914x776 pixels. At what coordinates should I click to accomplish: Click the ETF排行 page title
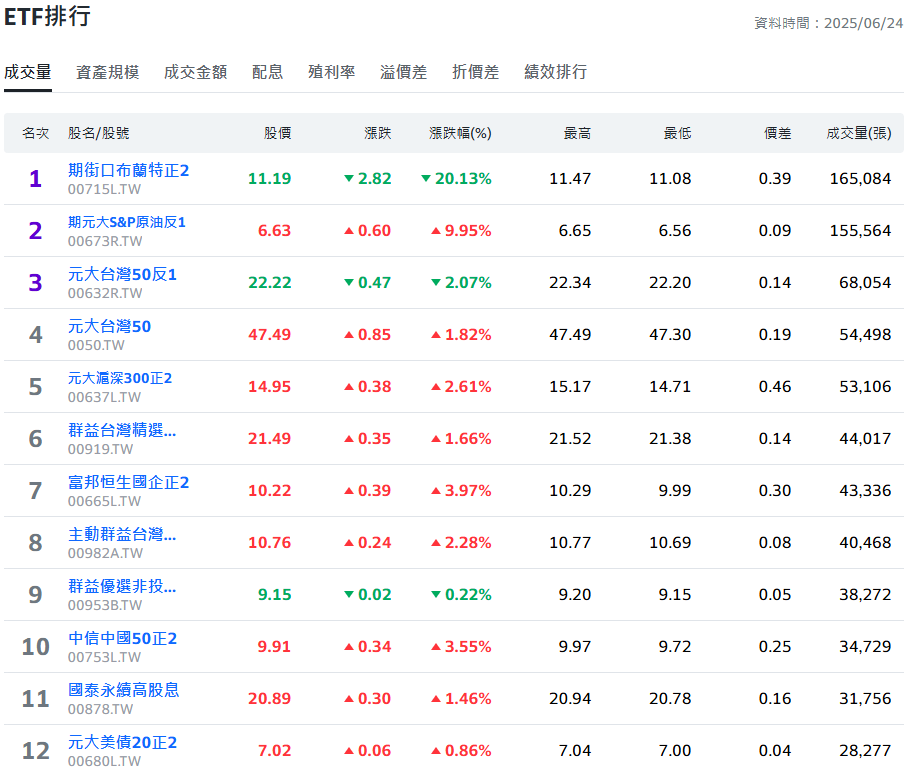pyautogui.click(x=47, y=16)
